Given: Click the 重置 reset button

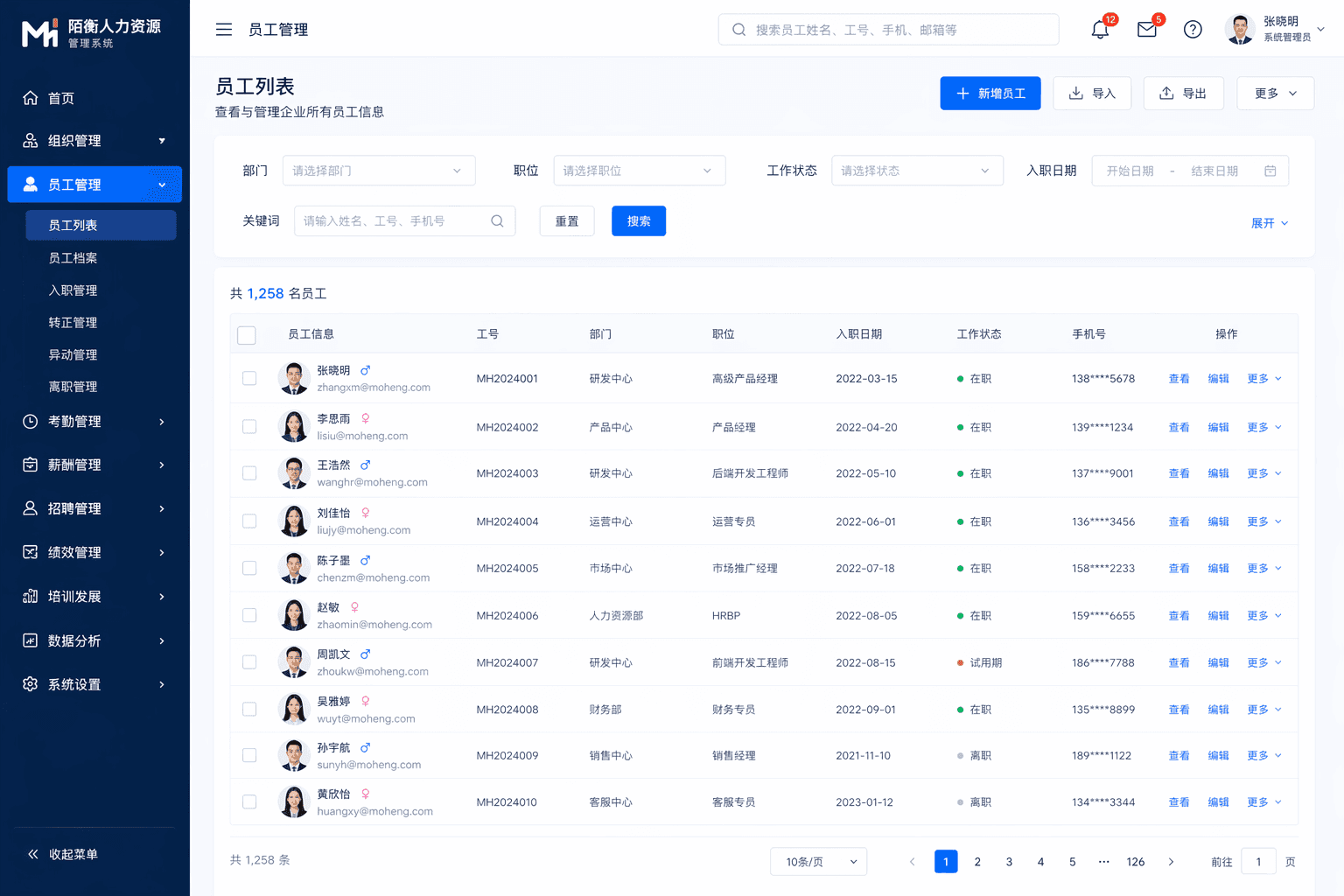Looking at the screenshot, I should click(567, 221).
